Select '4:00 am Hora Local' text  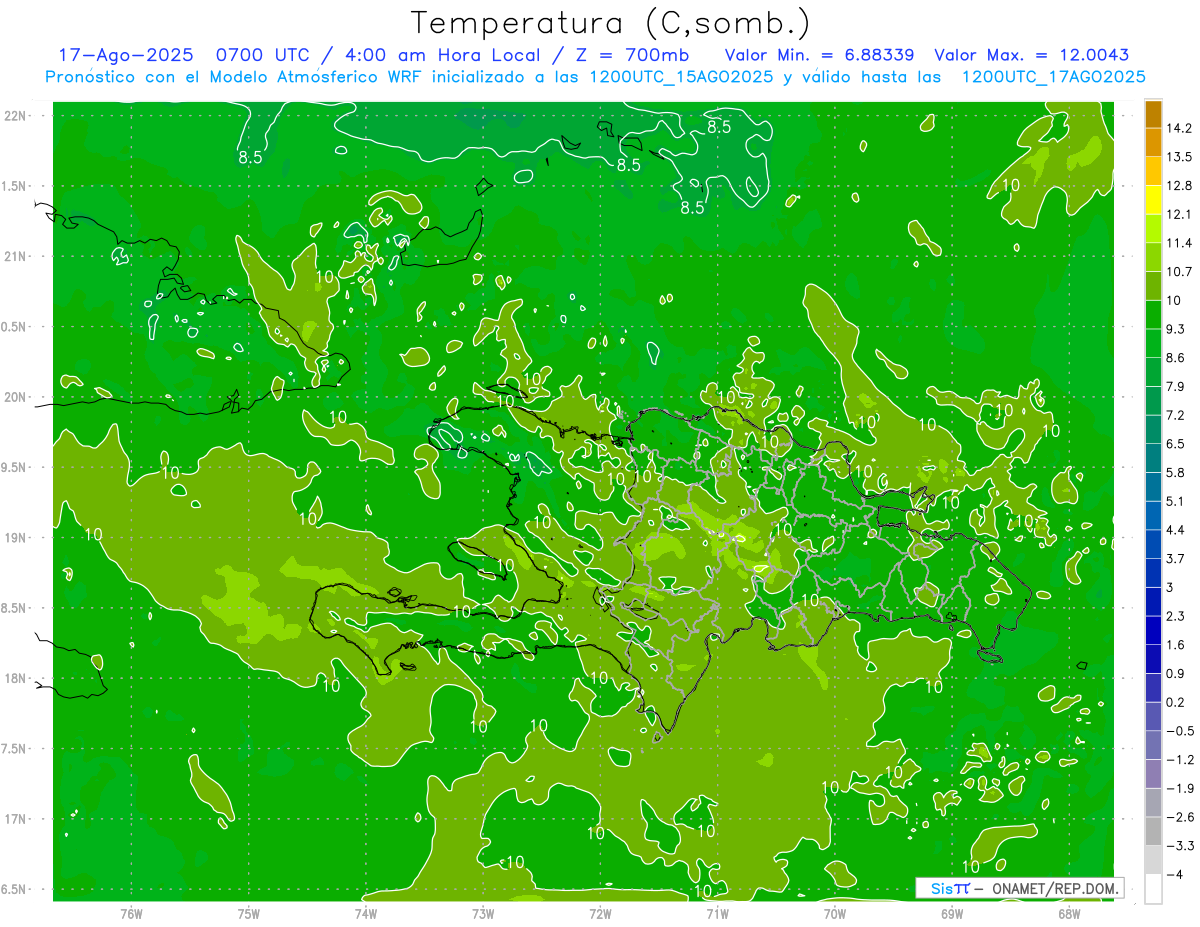coord(443,54)
